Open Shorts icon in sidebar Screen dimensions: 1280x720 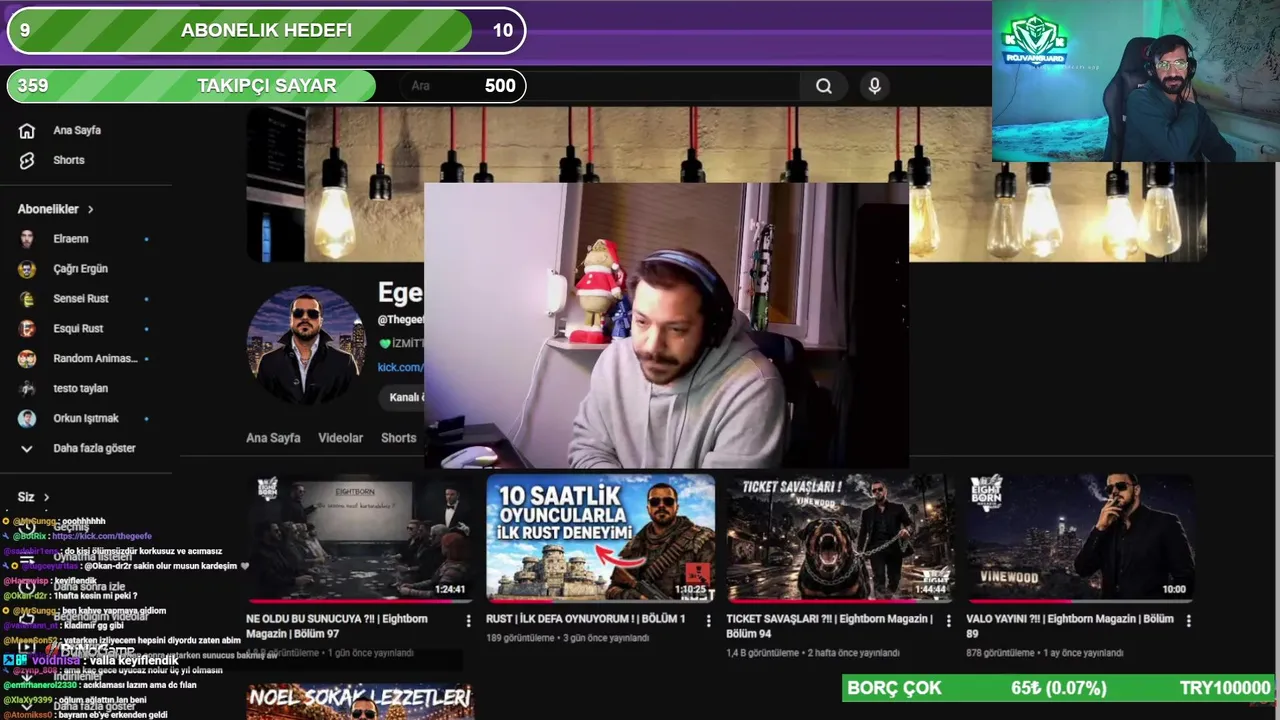pos(27,160)
